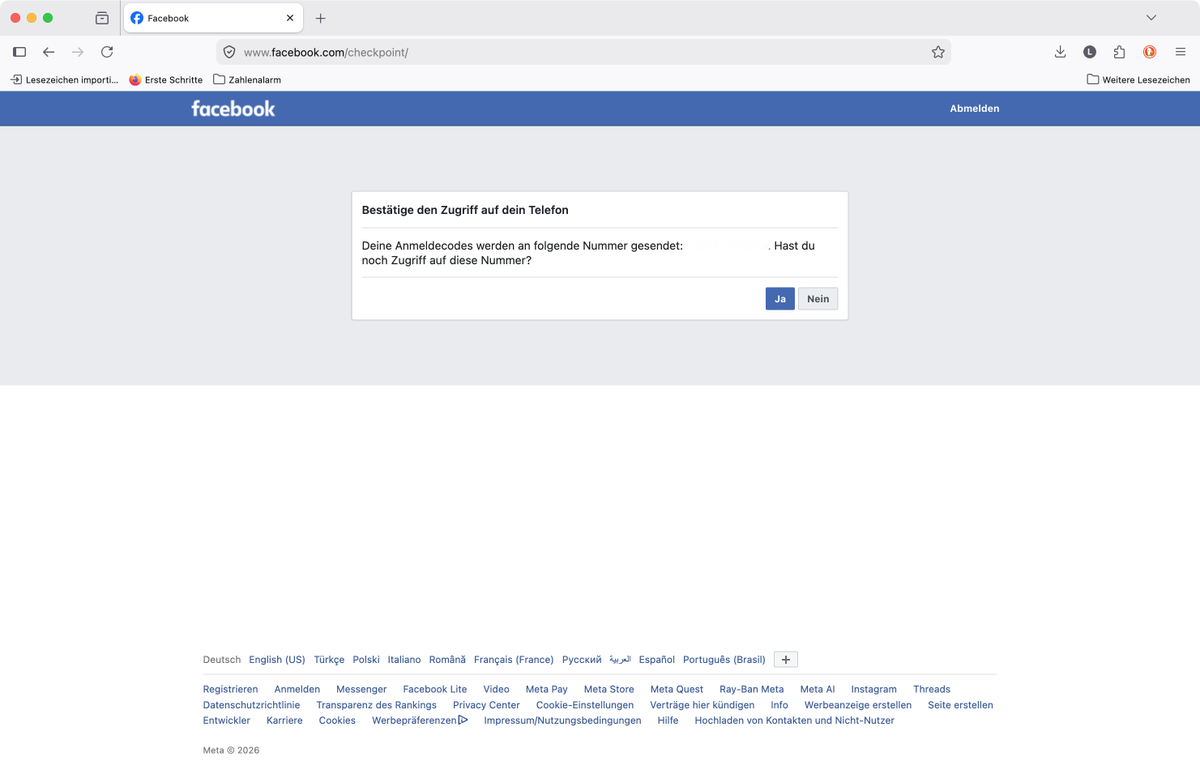Open the Facebook Lite footer link
The height and width of the screenshot is (774, 1200).
pyautogui.click(x=435, y=689)
